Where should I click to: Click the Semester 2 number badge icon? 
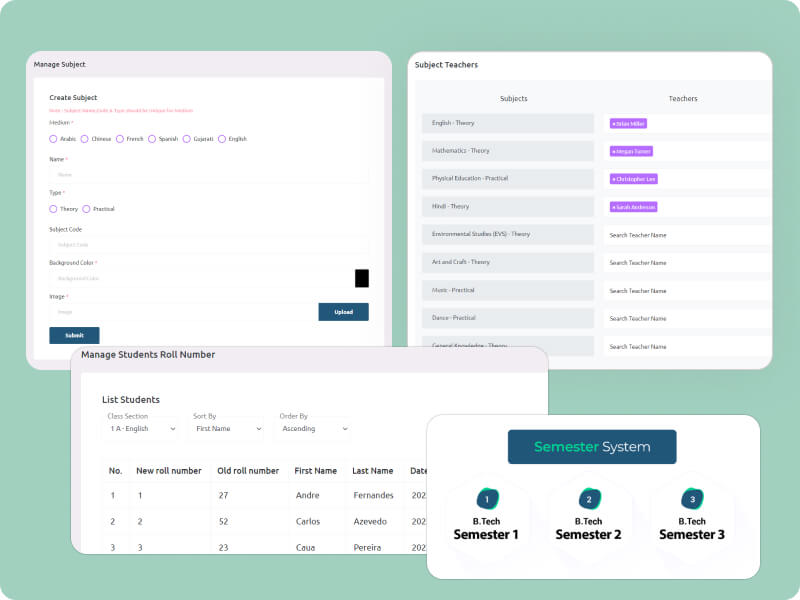point(589,499)
